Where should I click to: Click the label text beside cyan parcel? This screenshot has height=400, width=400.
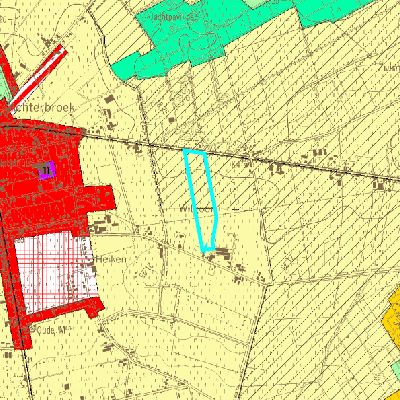196,209
